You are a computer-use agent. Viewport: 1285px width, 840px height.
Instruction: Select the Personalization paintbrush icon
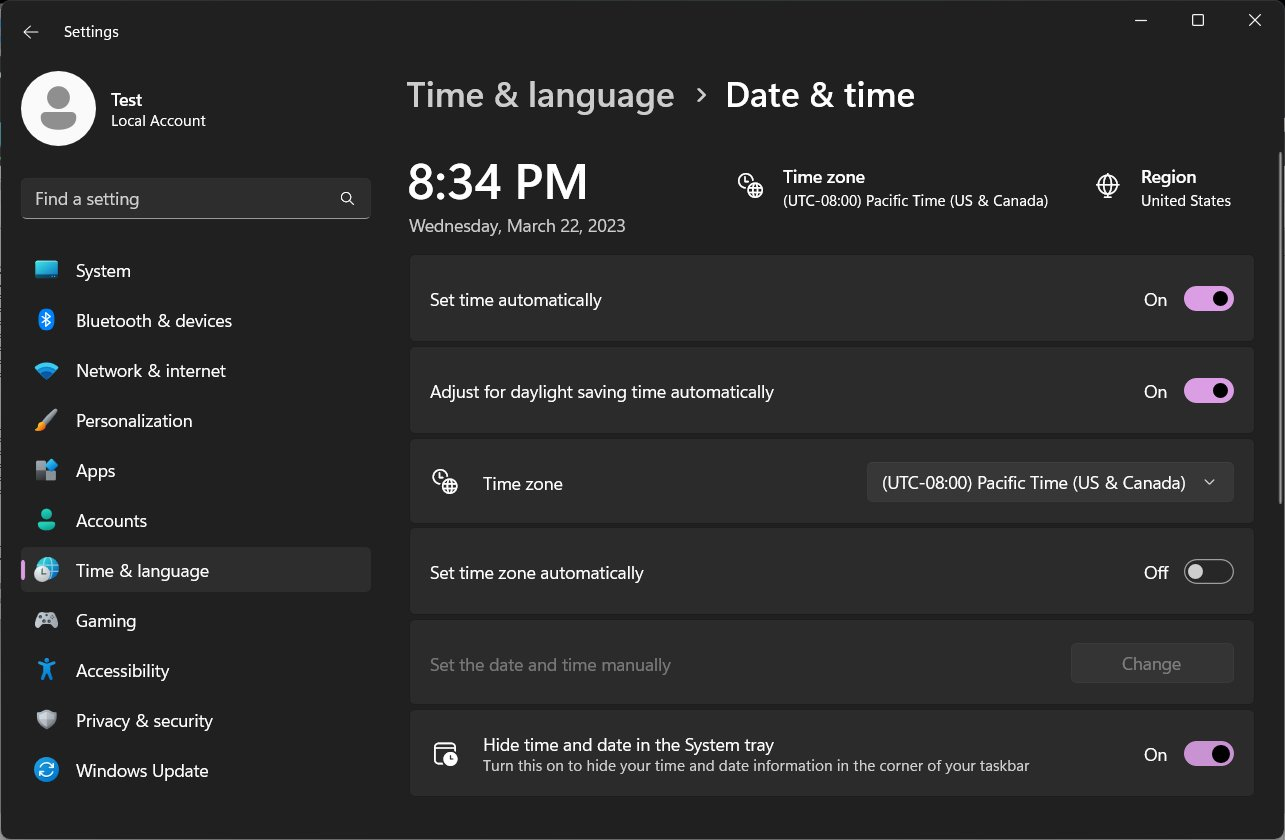46,421
